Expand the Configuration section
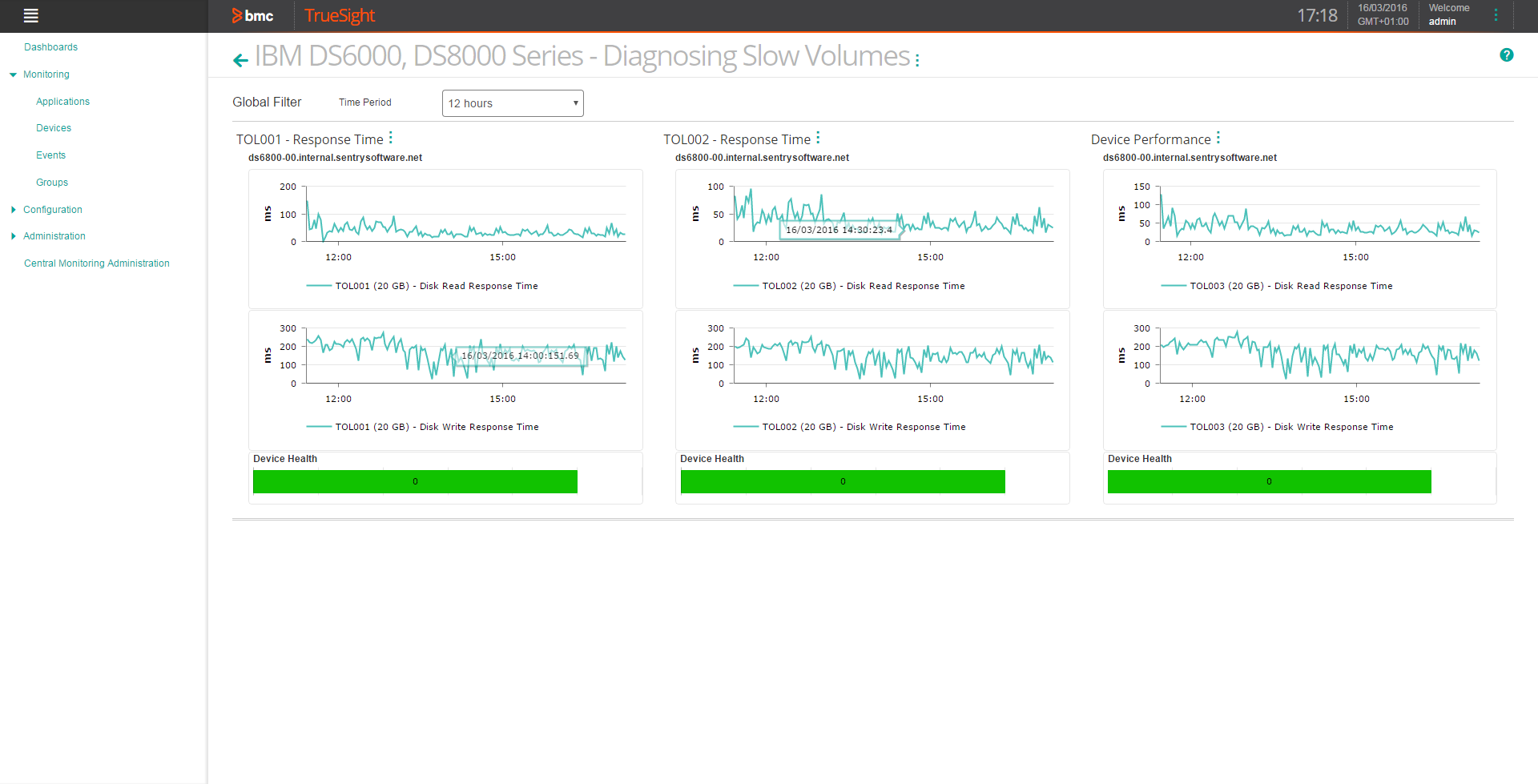 (x=13, y=210)
